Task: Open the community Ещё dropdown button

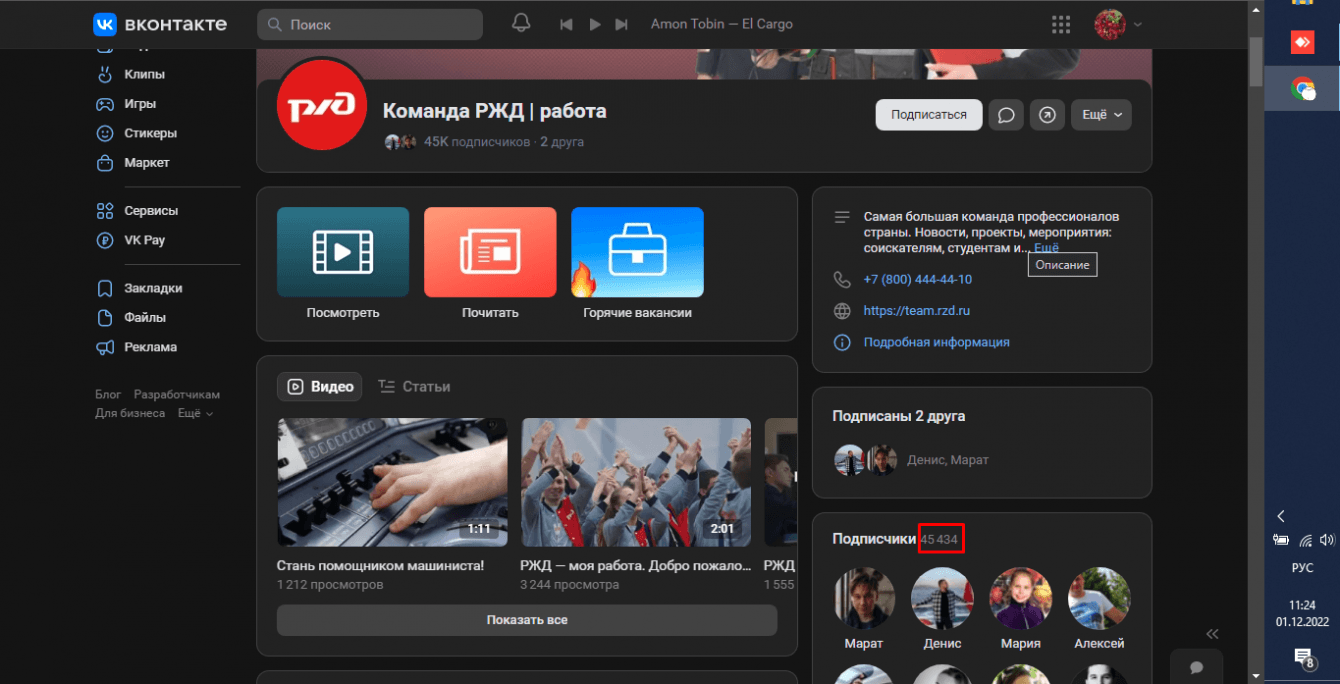Action: point(1101,115)
